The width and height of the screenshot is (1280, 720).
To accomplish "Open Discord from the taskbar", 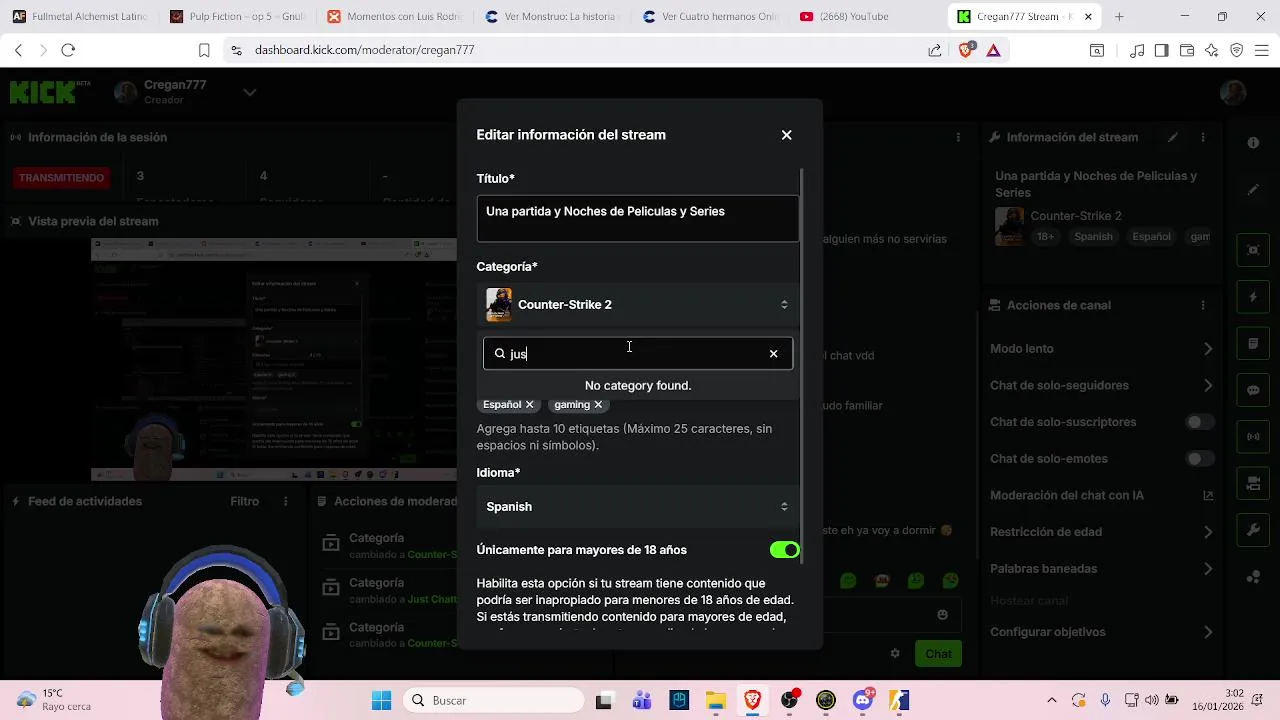I will pos(863,701).
